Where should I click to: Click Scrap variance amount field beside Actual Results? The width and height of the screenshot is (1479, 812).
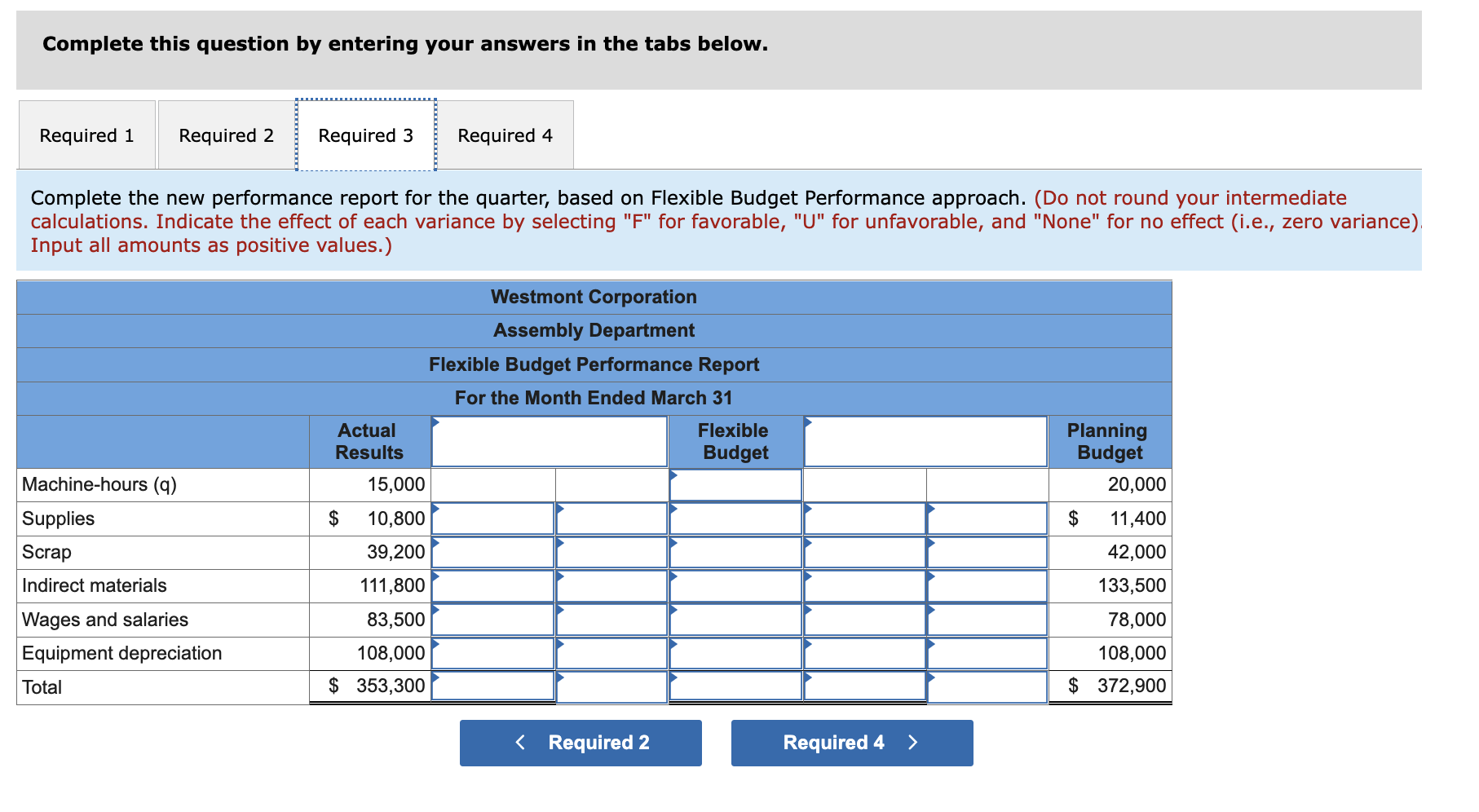click(493, 552)
